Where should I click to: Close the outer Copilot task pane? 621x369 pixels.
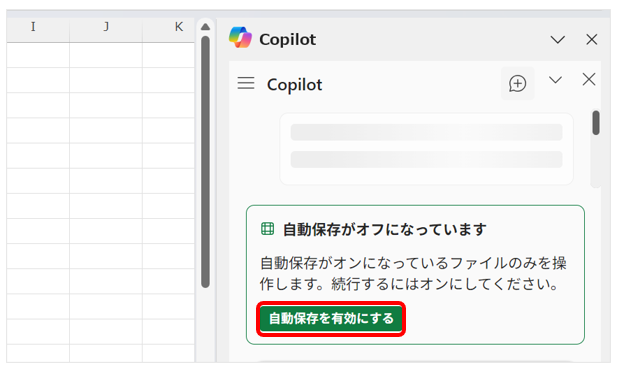pos(592,40)
